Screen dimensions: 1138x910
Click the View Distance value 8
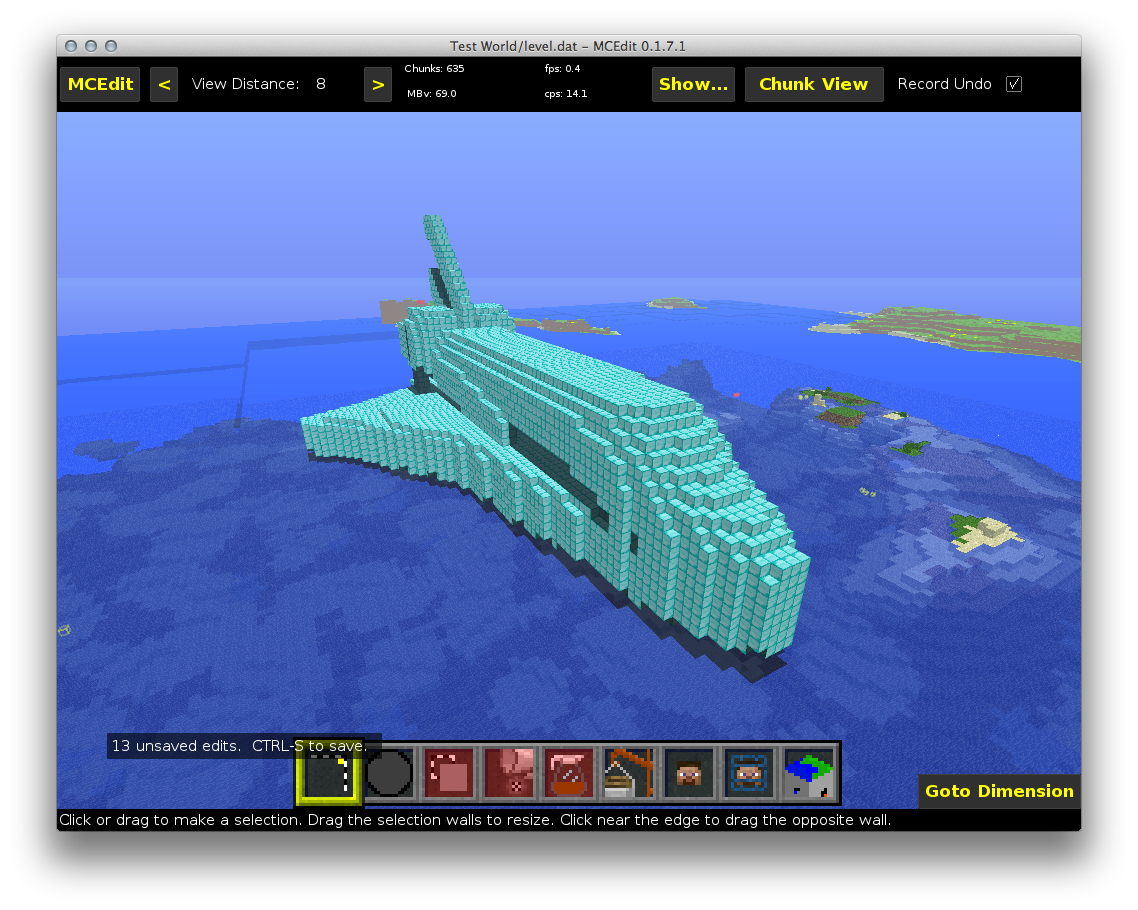[x=321, y=84]
